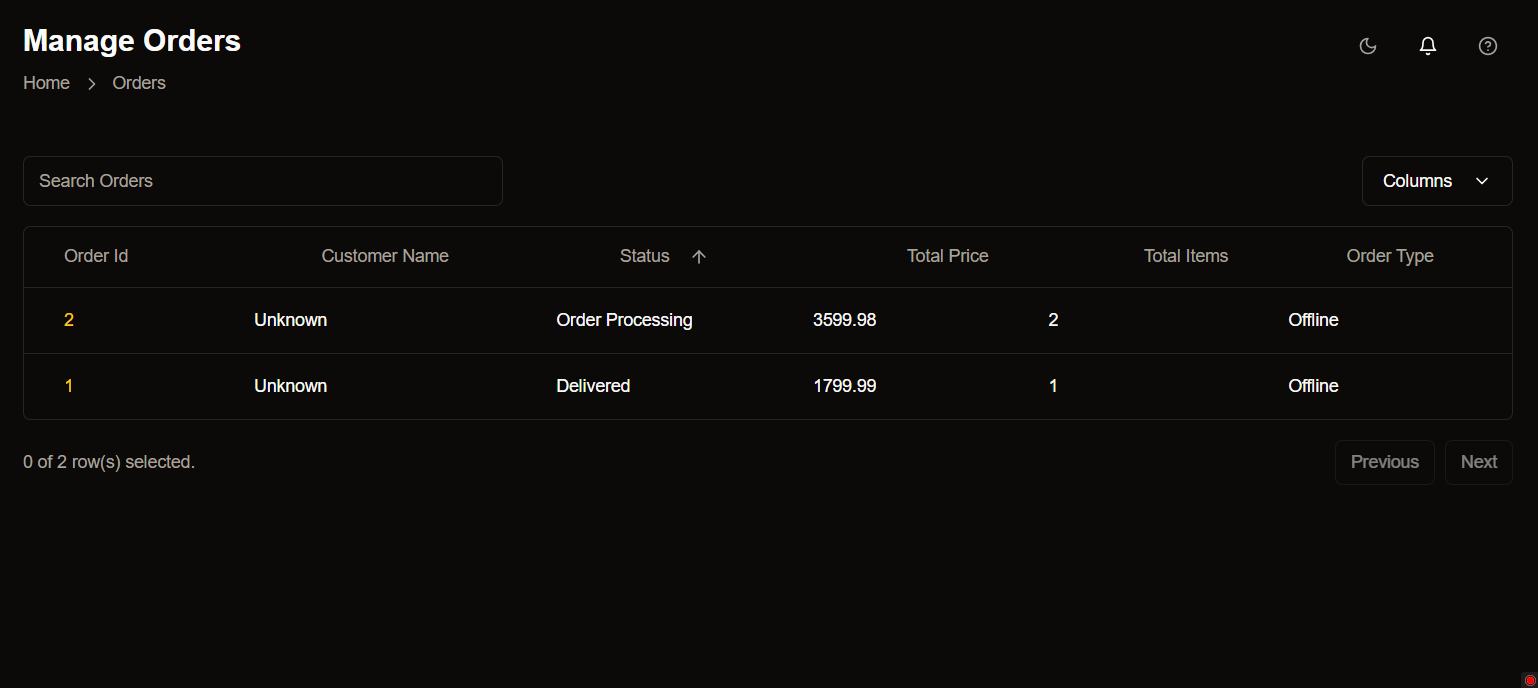The height and width of the screenshot is (688, 1538).
Task: Sort by Customer Name column header
Action: (x=385, y=256)
